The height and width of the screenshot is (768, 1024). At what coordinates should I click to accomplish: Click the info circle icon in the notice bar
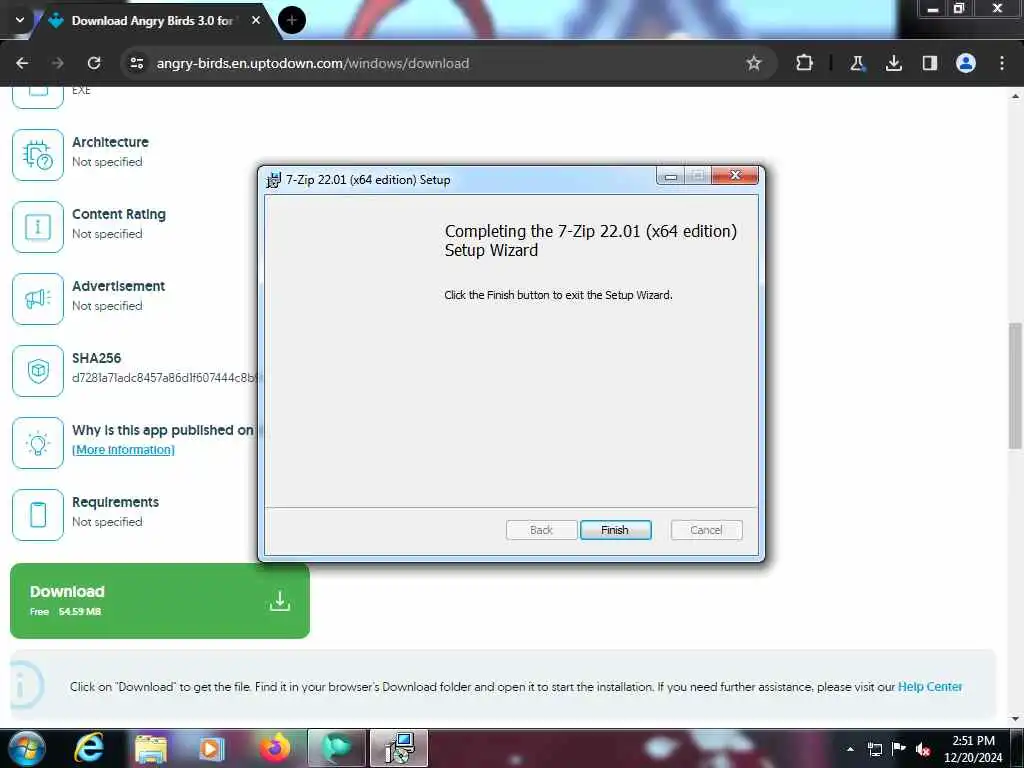coord(24,685)
